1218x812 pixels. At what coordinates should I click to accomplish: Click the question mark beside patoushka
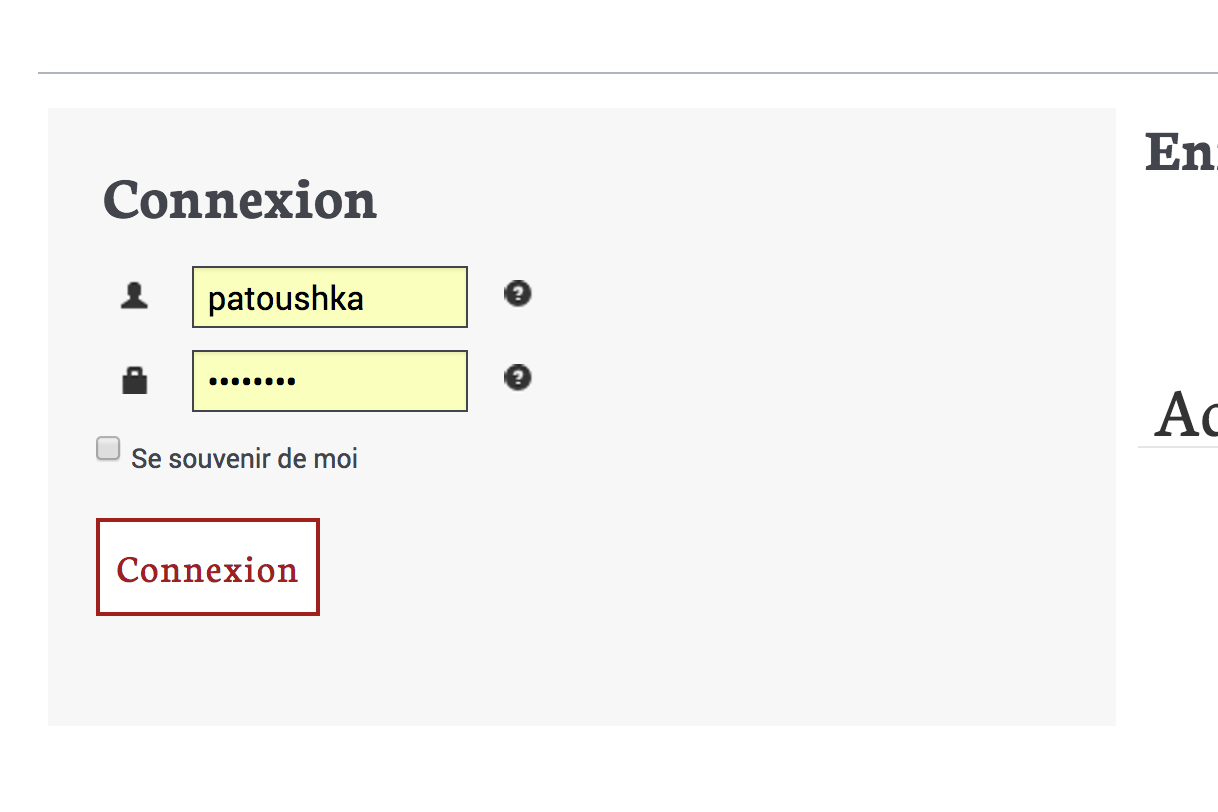pos(517,294)
